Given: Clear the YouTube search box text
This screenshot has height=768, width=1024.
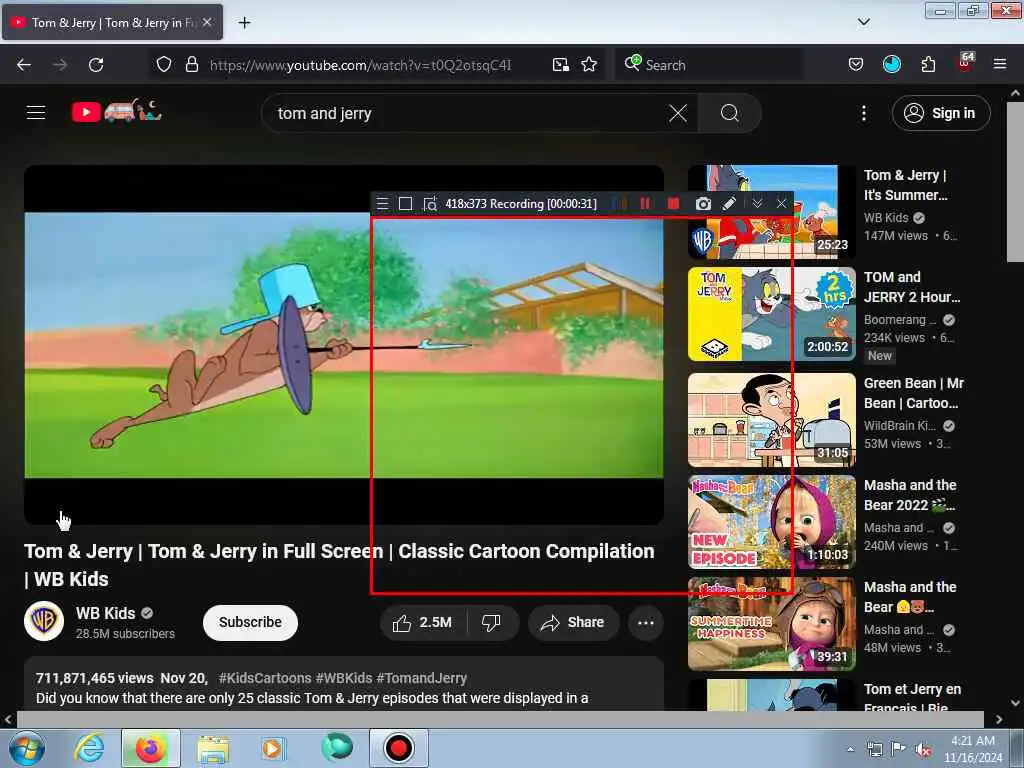Looking at the screenshot, I should tap(678, 114).
